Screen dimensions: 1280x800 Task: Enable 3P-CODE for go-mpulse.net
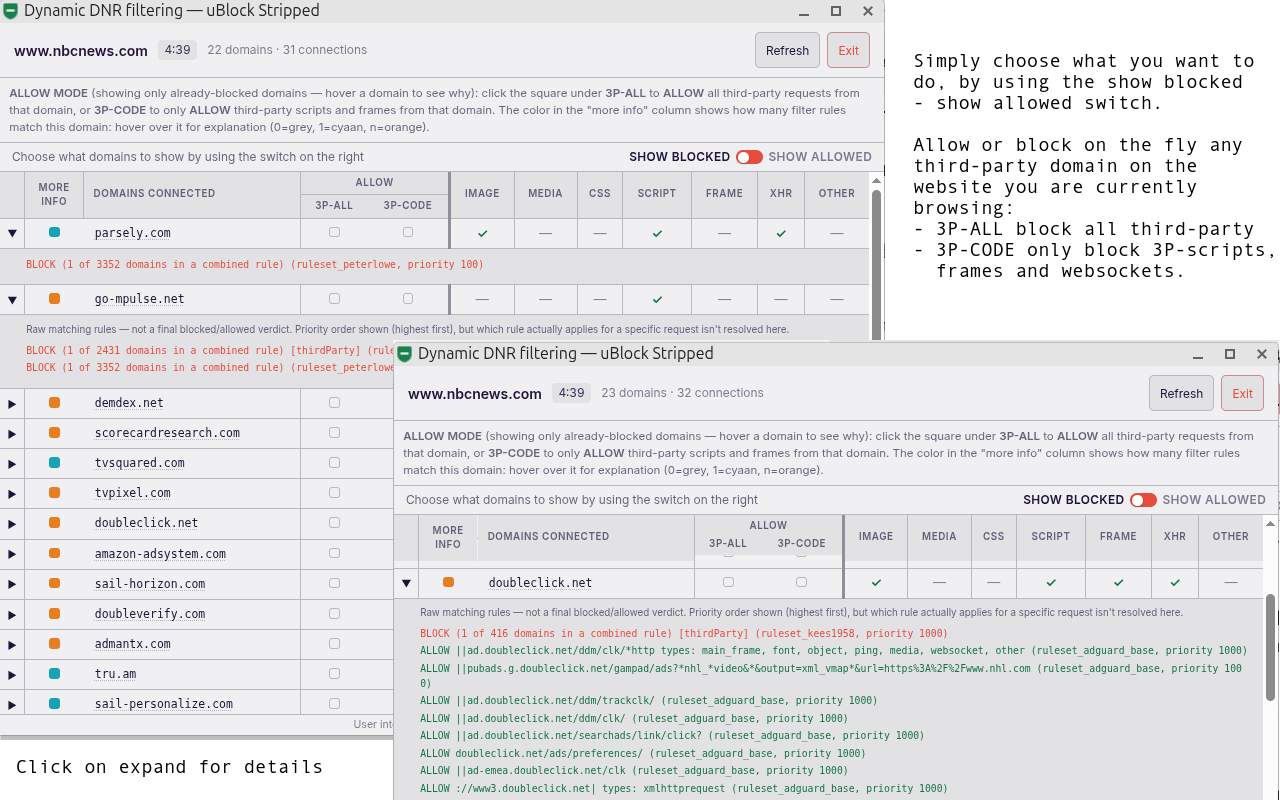coord(408,298)
